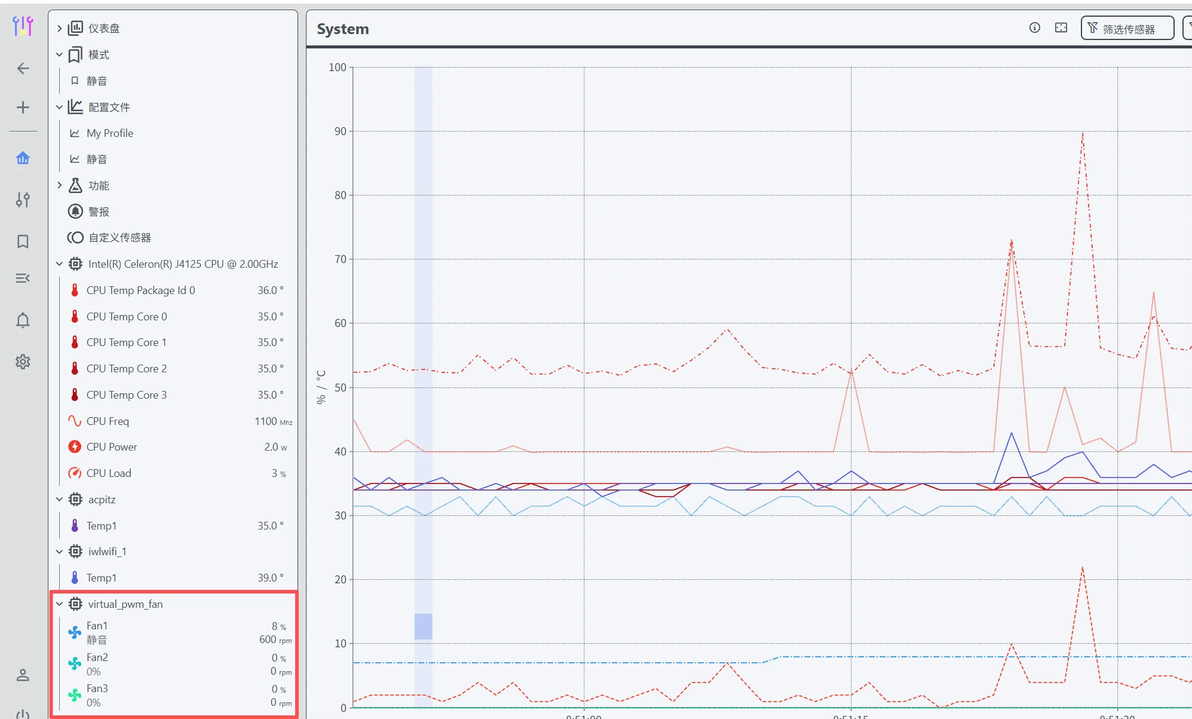
Task: Open the 警报 alerts item
Action: 99,211
